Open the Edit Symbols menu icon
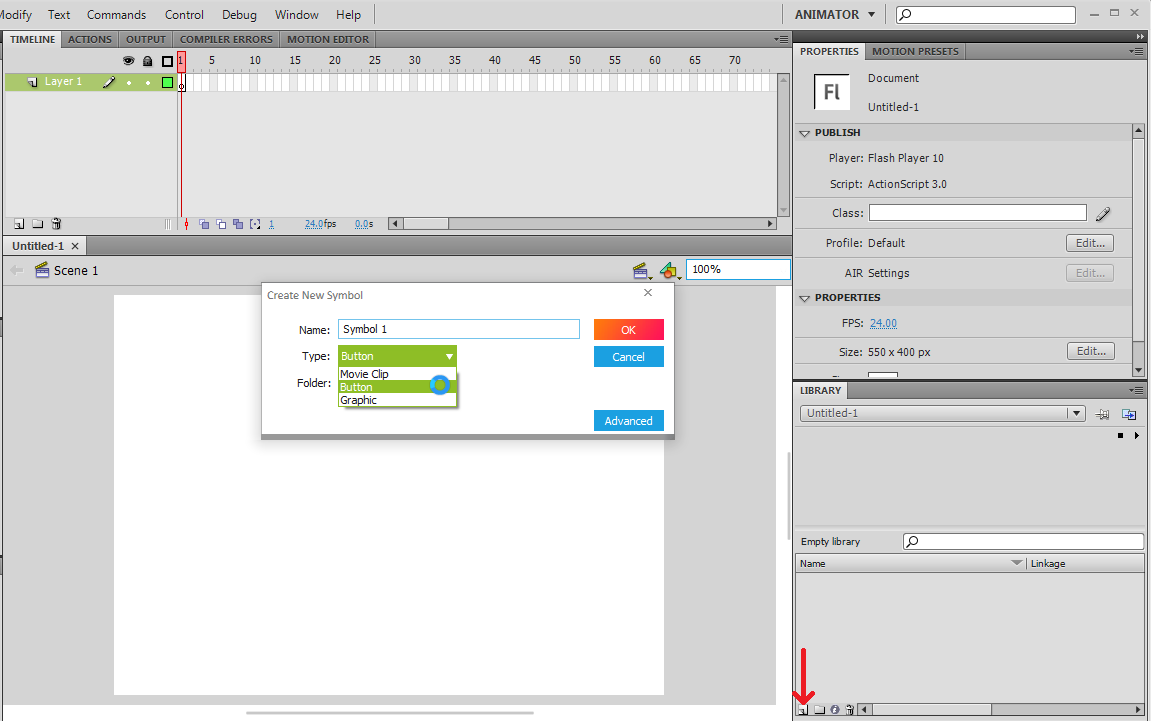Viewport: 1151px width, 721px height. (669, 271)
